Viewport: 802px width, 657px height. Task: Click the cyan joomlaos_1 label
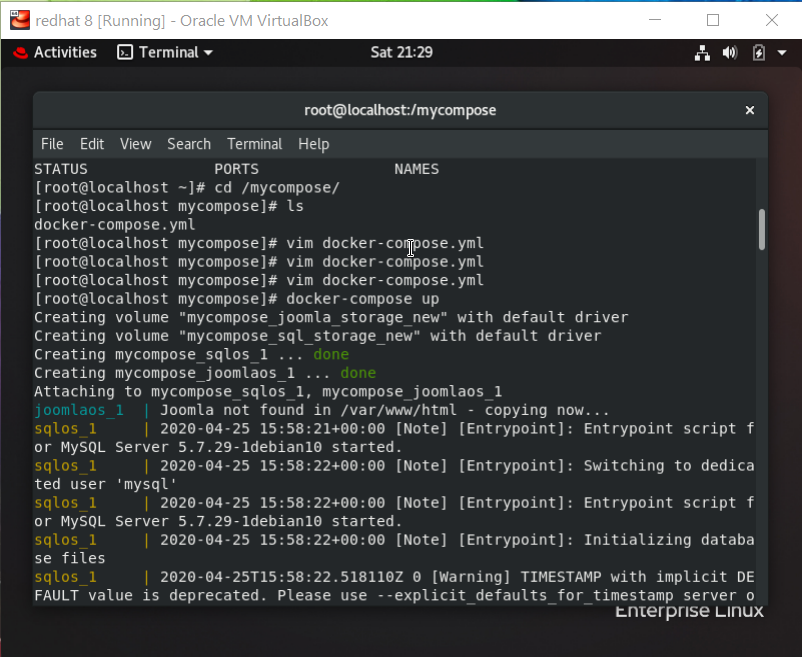coord(79,410)
